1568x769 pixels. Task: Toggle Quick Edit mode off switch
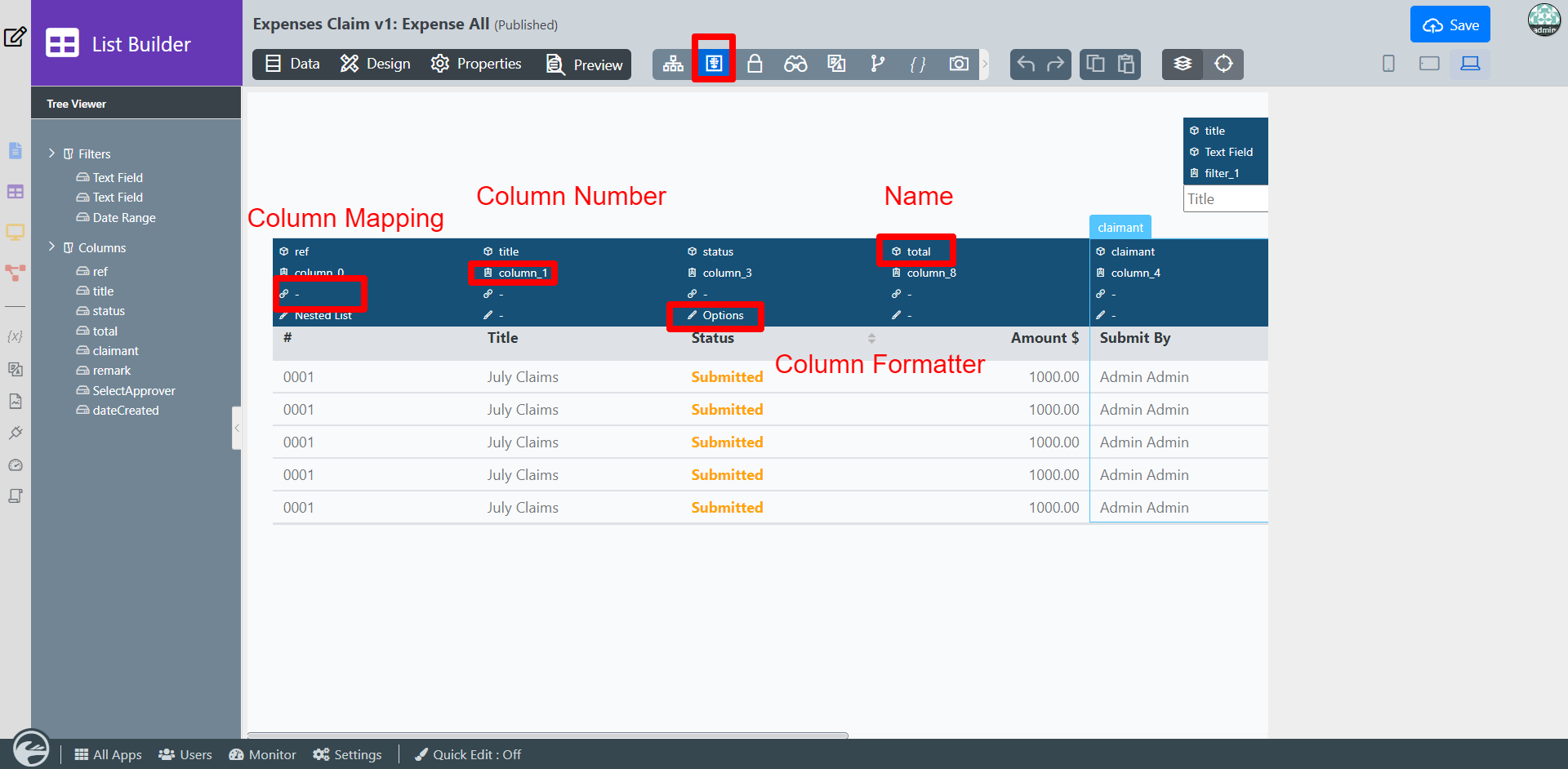tap(468, 754)
